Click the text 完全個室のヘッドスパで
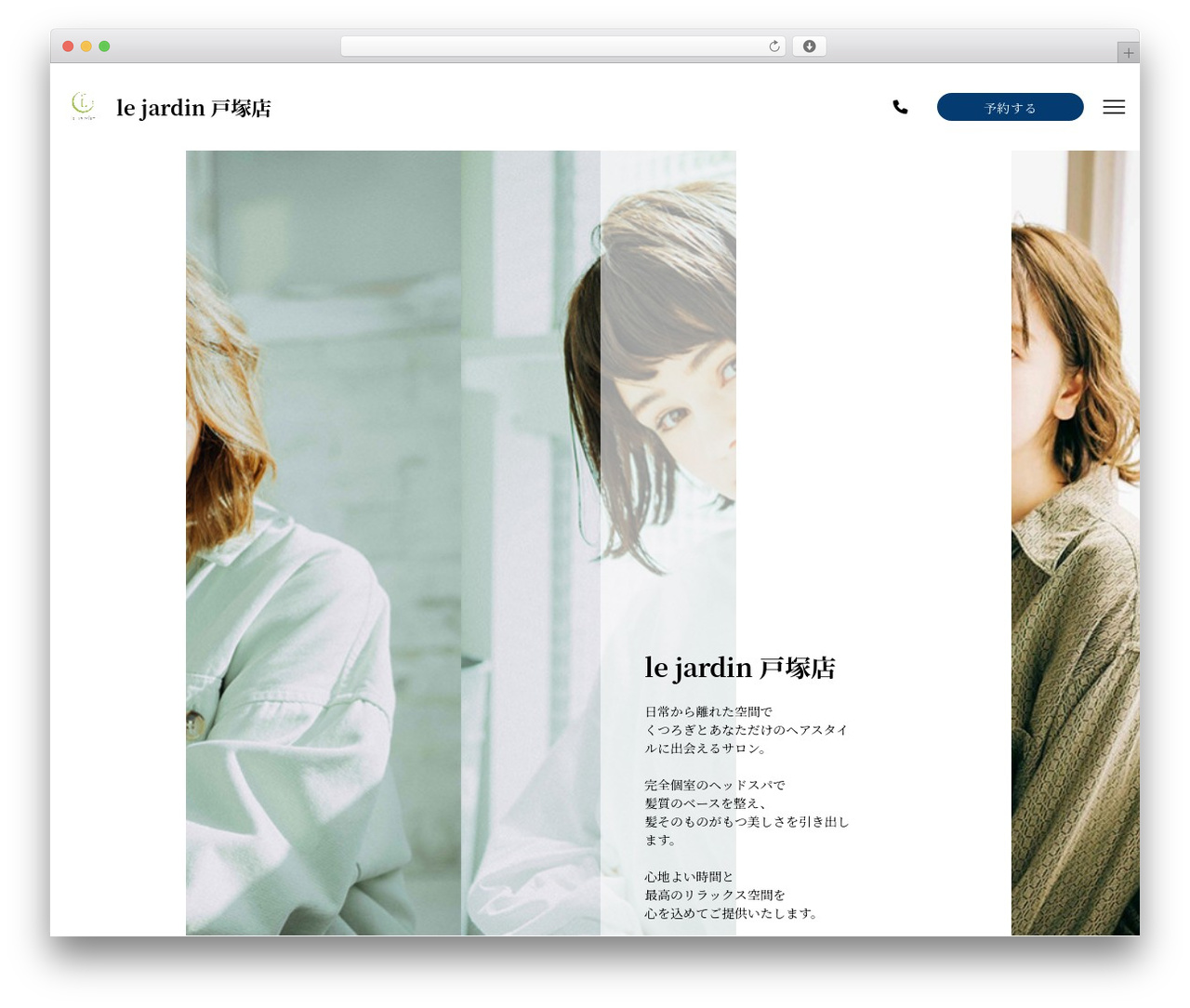This screenshot has height=1008, width=1190. [x=715, y=785]
